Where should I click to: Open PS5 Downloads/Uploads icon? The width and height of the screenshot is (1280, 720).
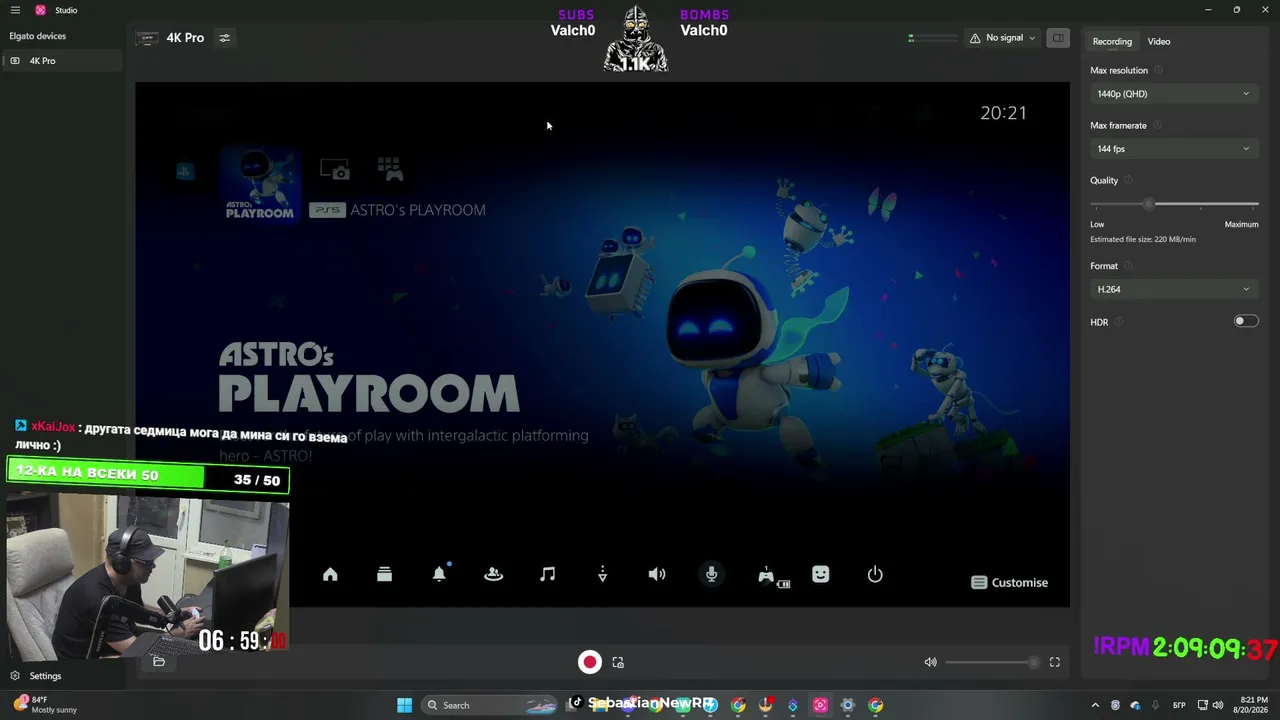click(602, 574)
